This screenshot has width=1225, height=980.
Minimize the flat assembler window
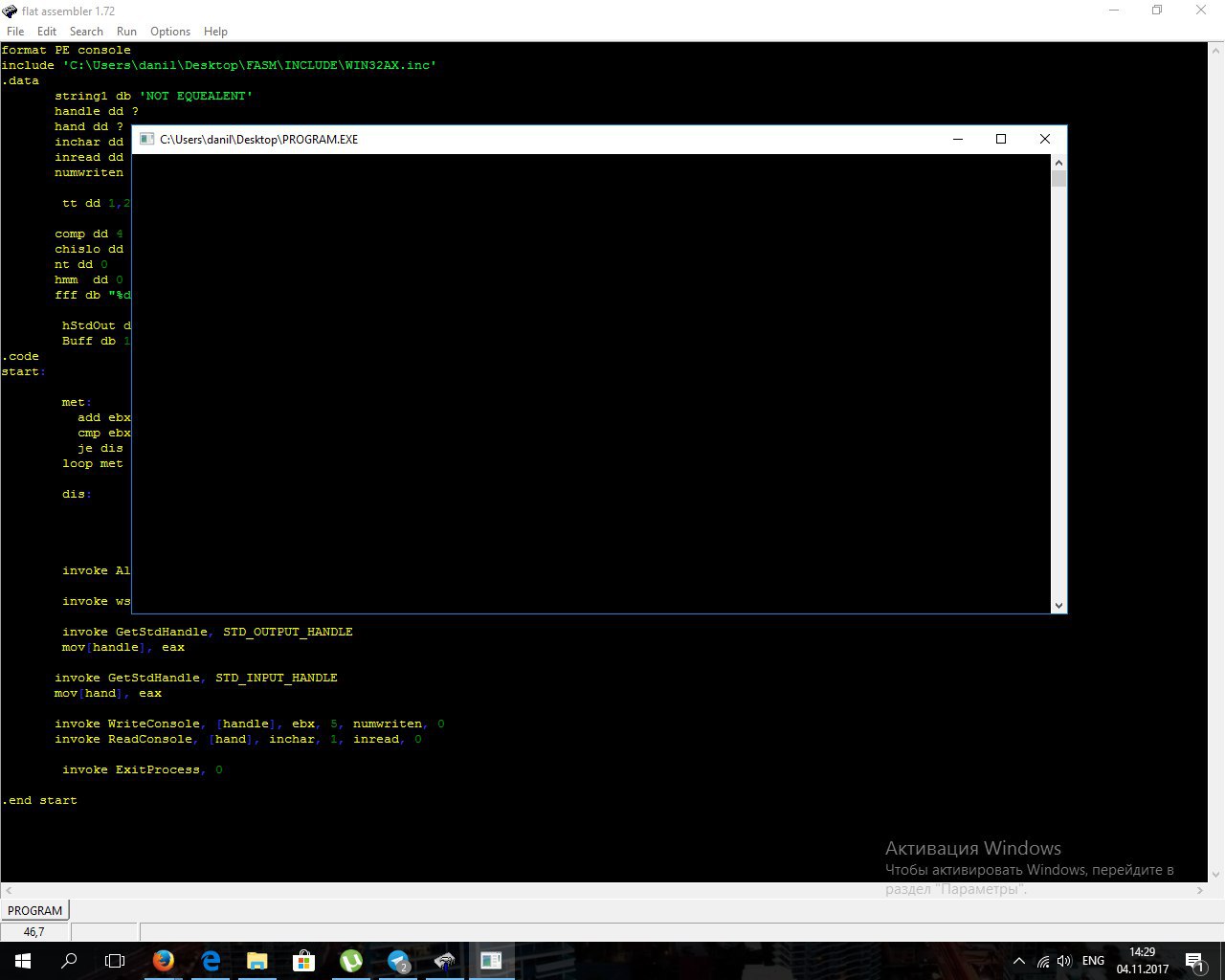coord(1114,11)
